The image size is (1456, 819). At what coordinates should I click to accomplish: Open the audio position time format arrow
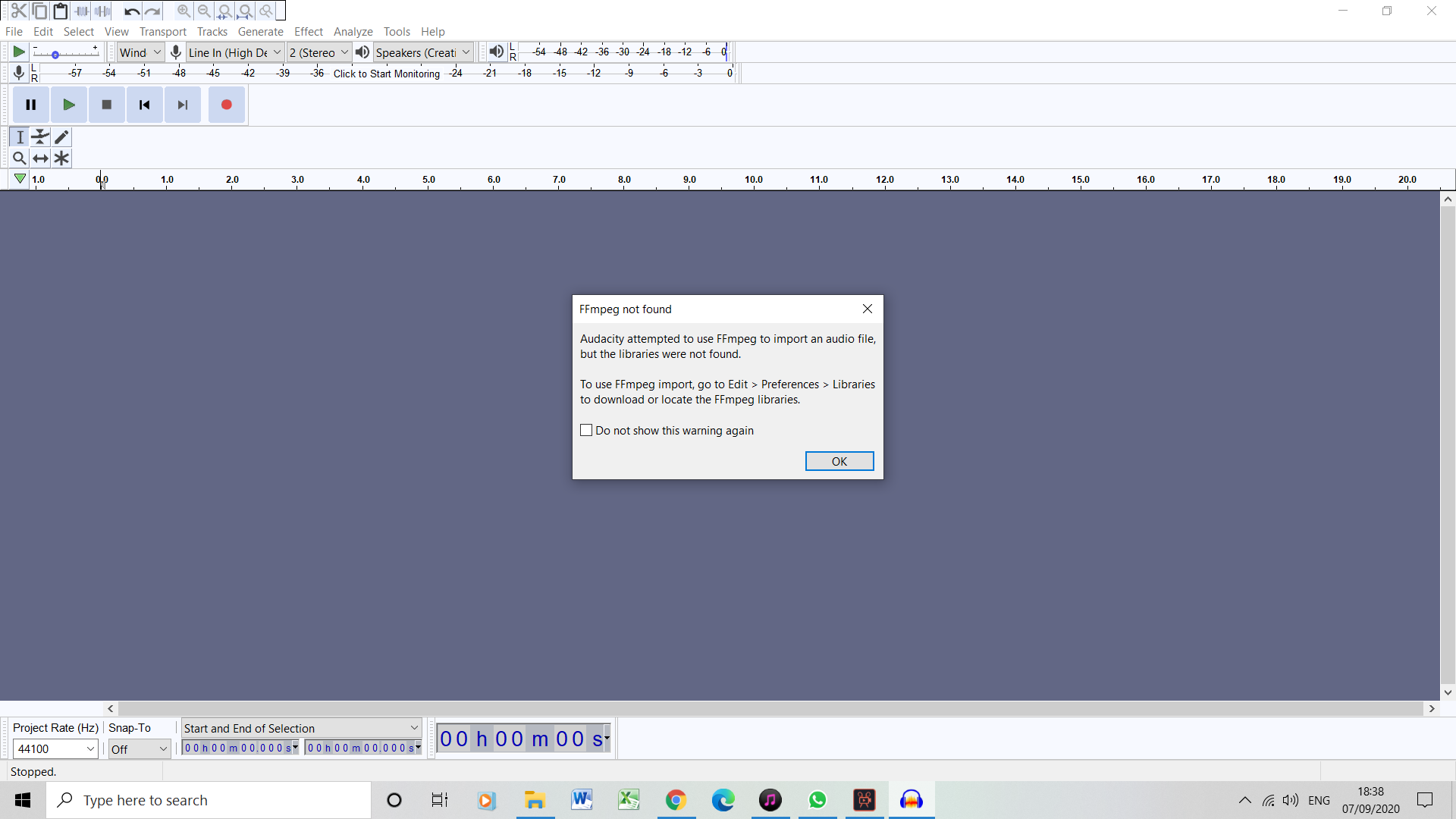tap(607, 737)
